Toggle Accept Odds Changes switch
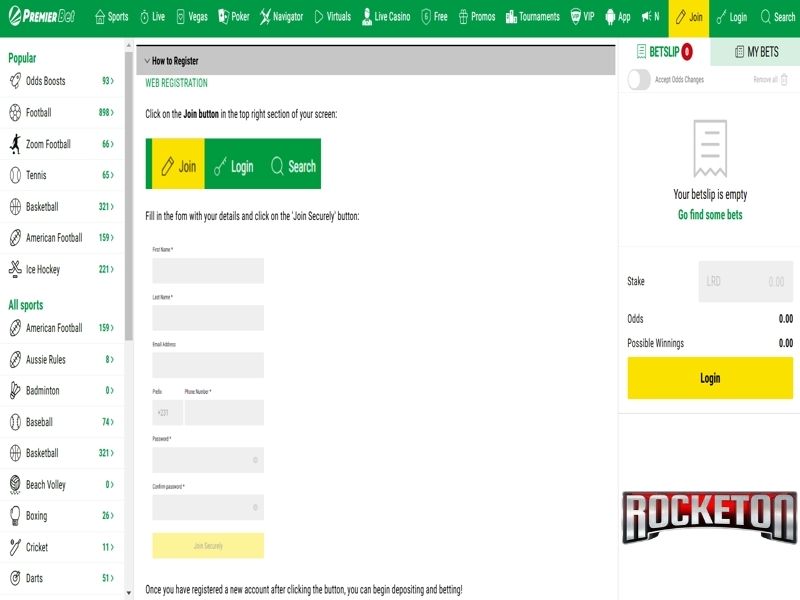Screen dimensions: 800x600 [x=639, y=80]
